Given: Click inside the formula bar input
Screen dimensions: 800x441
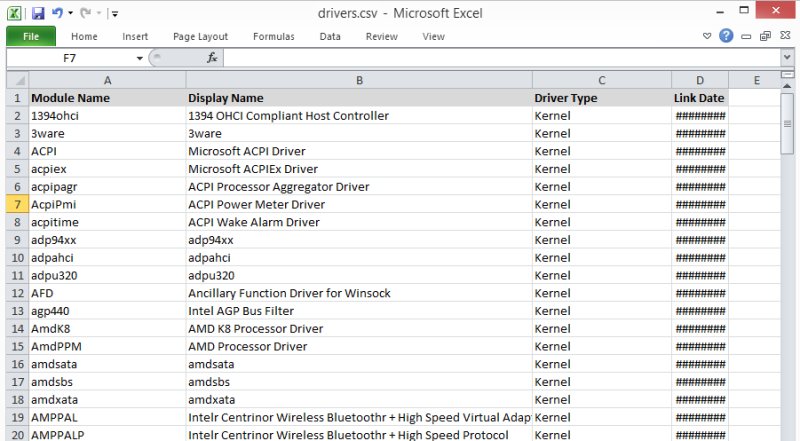Looking at the screenshot, I should point(500,58).
